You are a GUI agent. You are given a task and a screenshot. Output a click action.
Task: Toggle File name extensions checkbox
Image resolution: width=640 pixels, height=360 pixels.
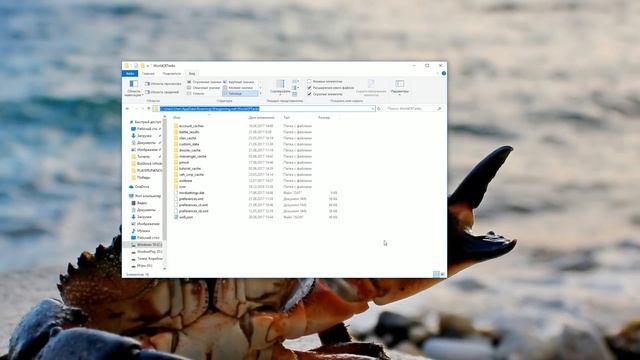tap(331, 88)
